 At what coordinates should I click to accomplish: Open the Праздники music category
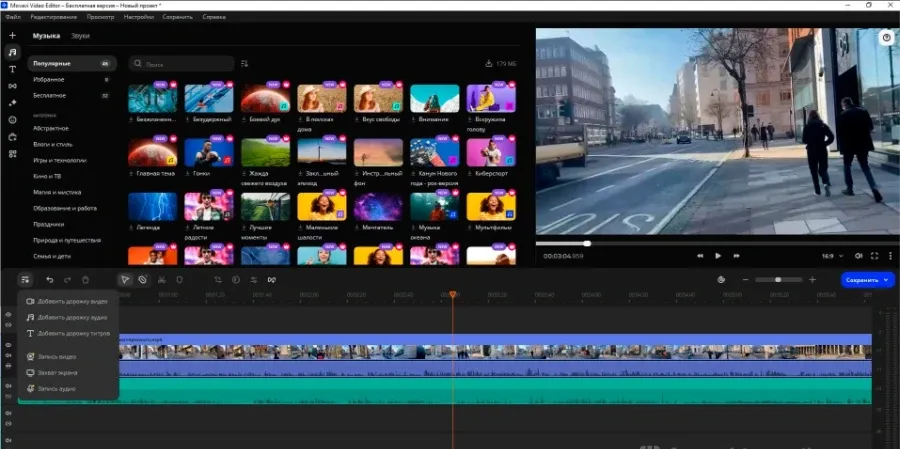click(49, 224)
